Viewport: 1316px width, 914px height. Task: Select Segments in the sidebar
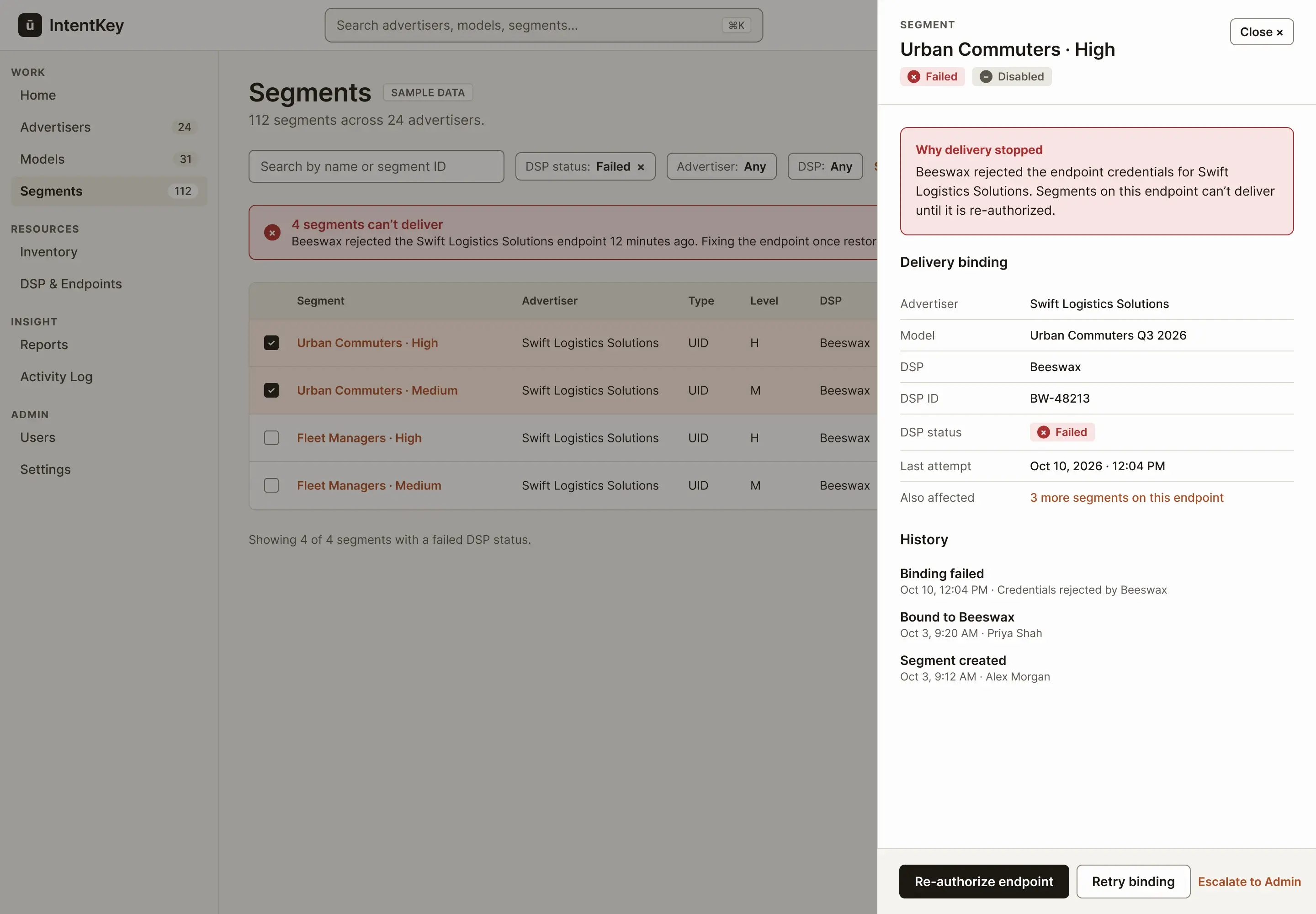(109, 191)
